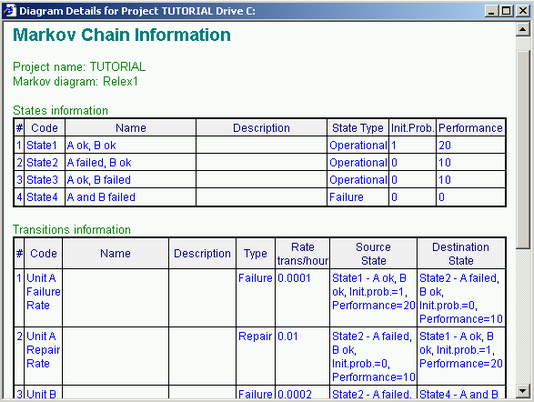
Task: Minimize the Diagram Details window
Action: [491, 11]
